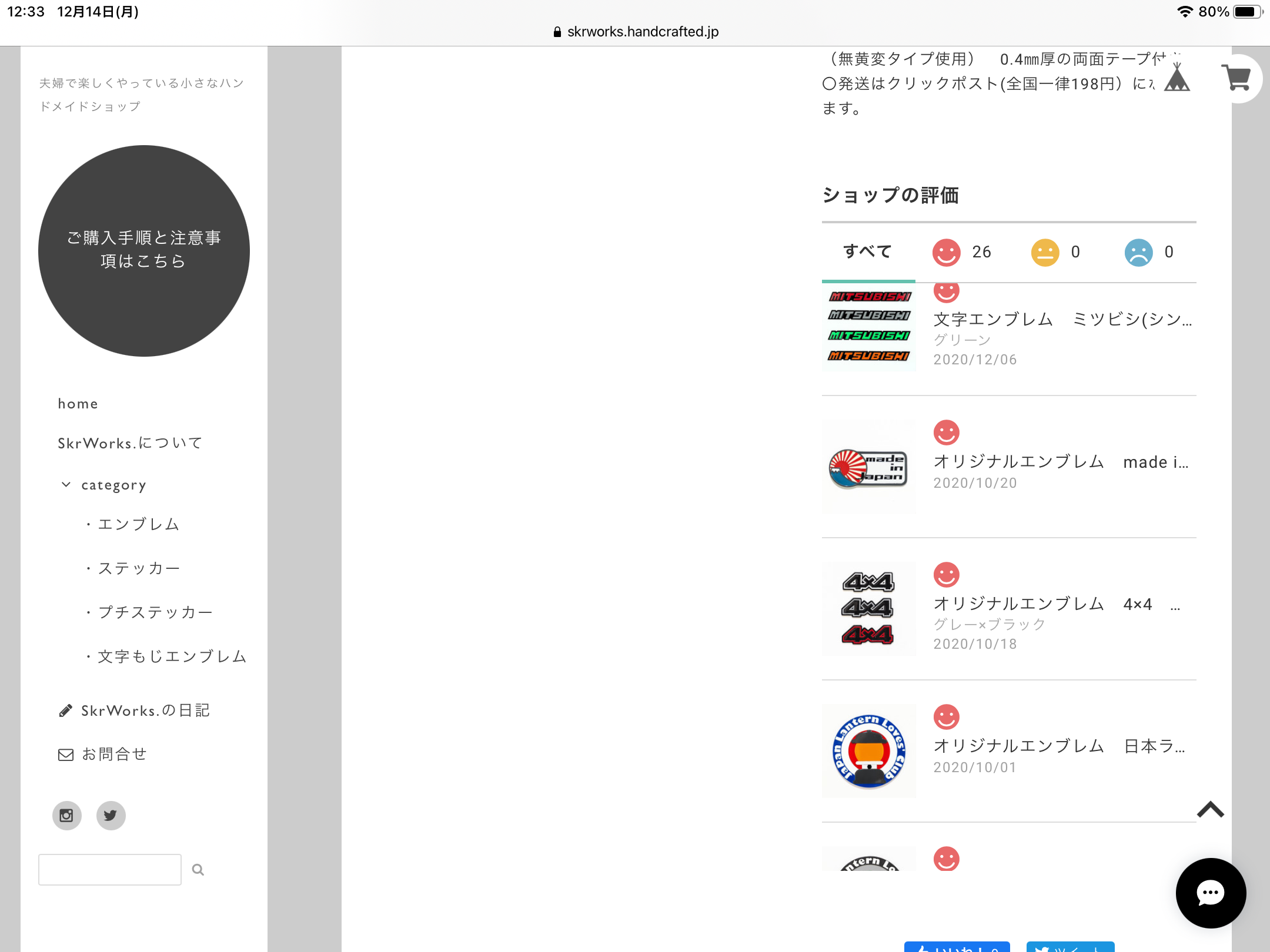Click the scroll-to-top arrow
This screenshot has height=952, width=1270.
coord(1210,810)
